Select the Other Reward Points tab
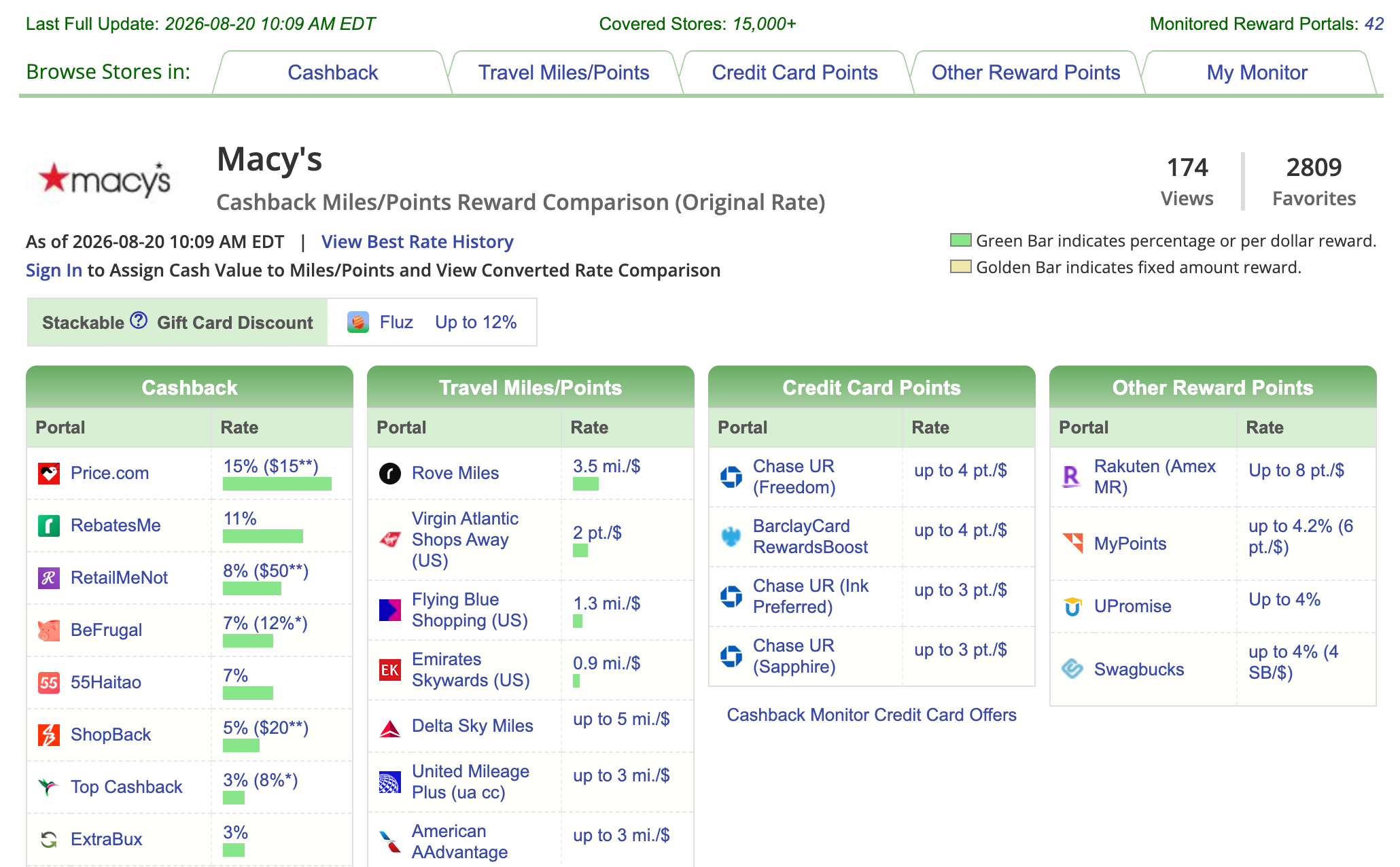This screenshot has width=1400, height=867. coord(1026,73)
